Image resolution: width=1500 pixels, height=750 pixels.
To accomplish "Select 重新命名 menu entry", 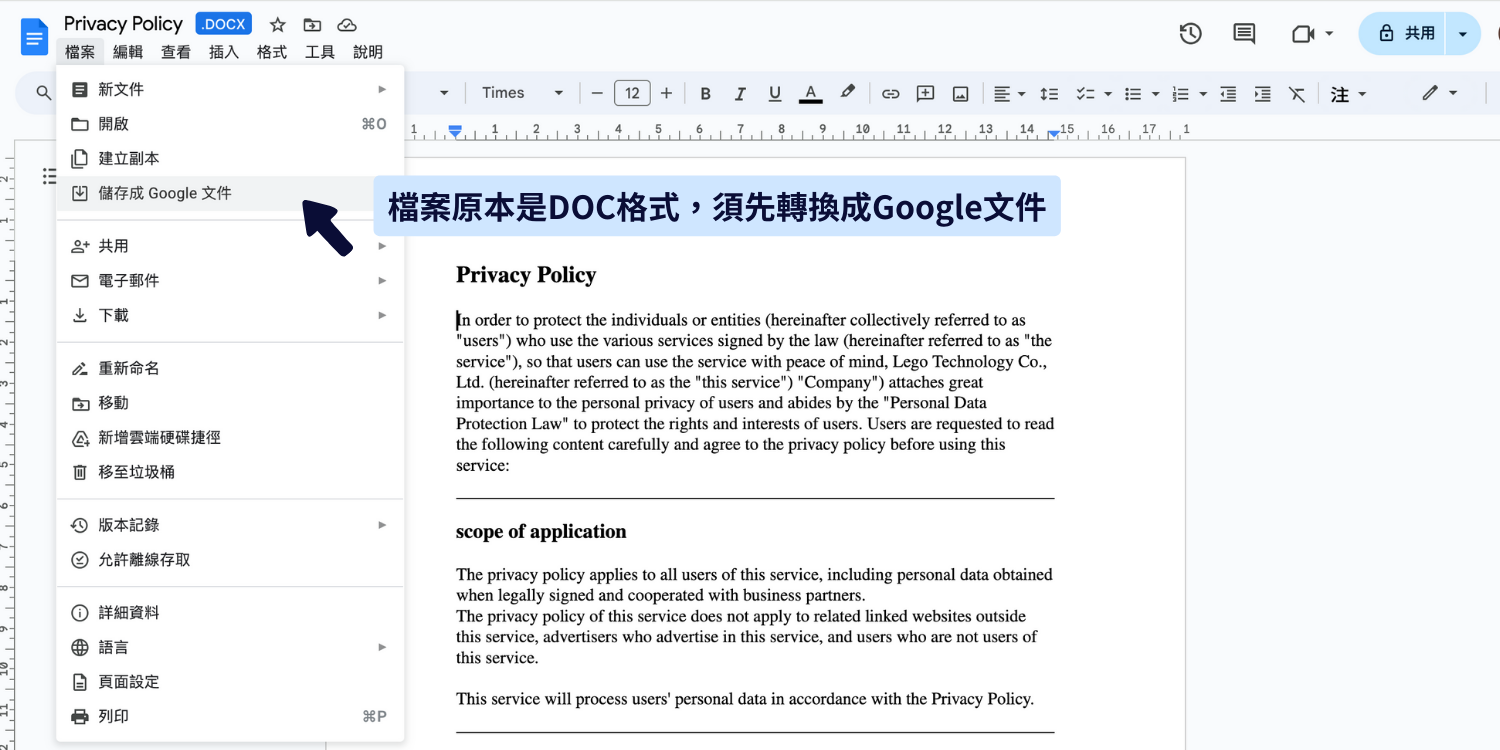I will point(230,368).
